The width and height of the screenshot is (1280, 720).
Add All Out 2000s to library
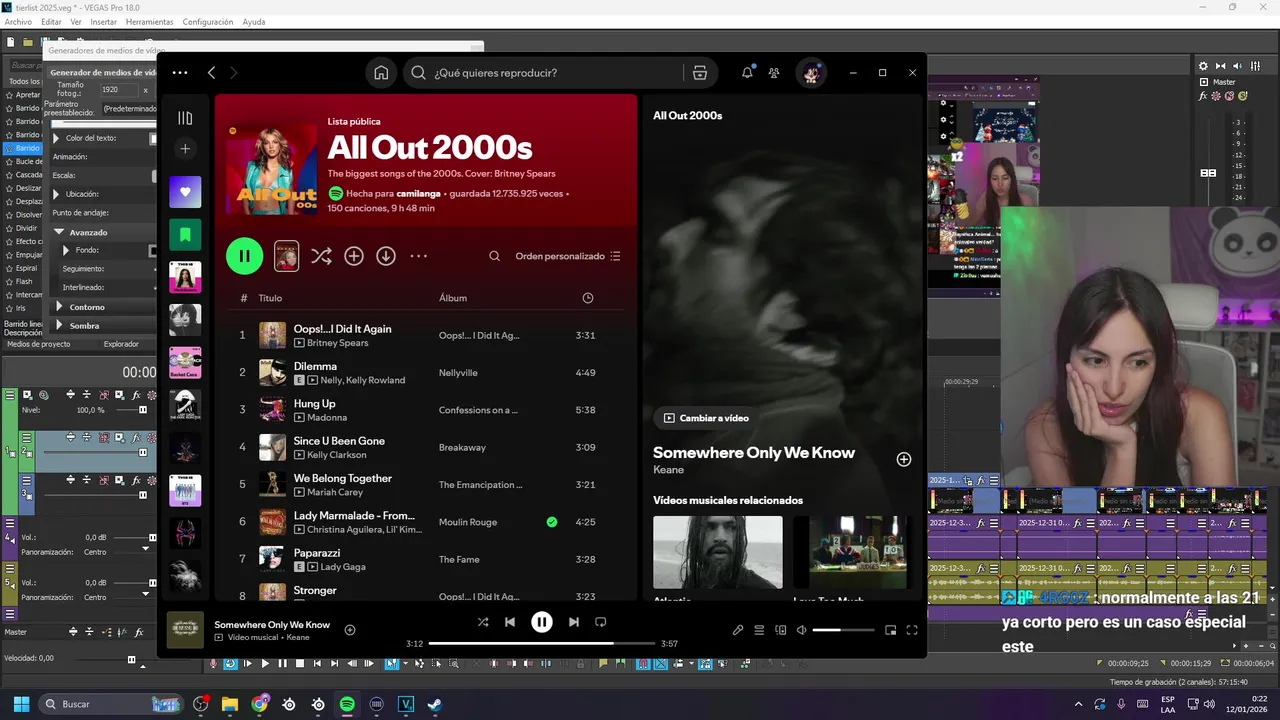[354, 256]
